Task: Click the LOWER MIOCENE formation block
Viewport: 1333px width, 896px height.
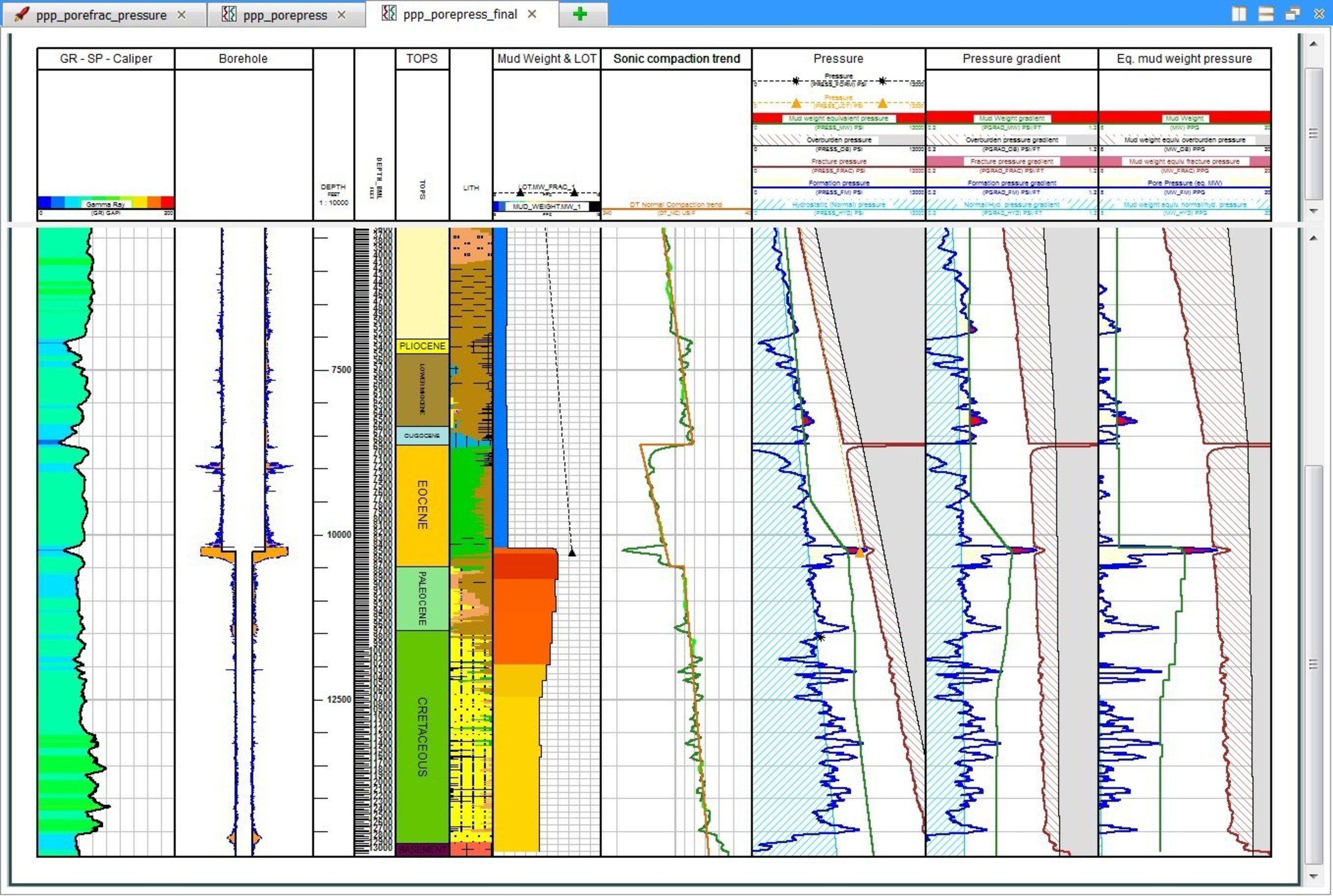Action: click(x=422, y=390)
